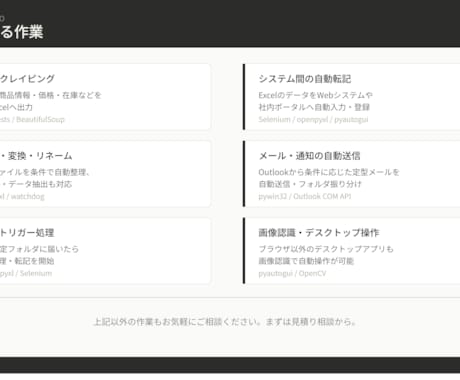Click the メール・通知の自動送信 heading

point(309,156)
